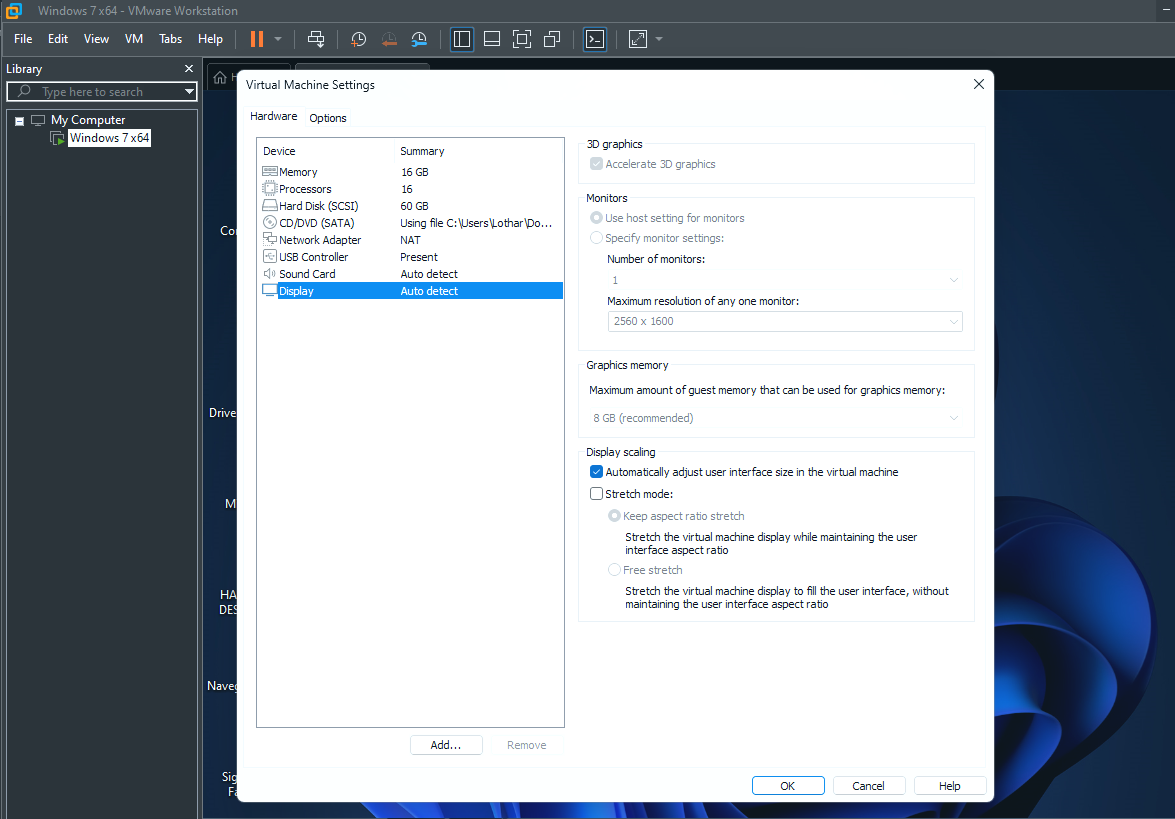This screenshot has width=1175, height=819.
Task: Open the Number of monitors dropdown
Action: [785, 280]
